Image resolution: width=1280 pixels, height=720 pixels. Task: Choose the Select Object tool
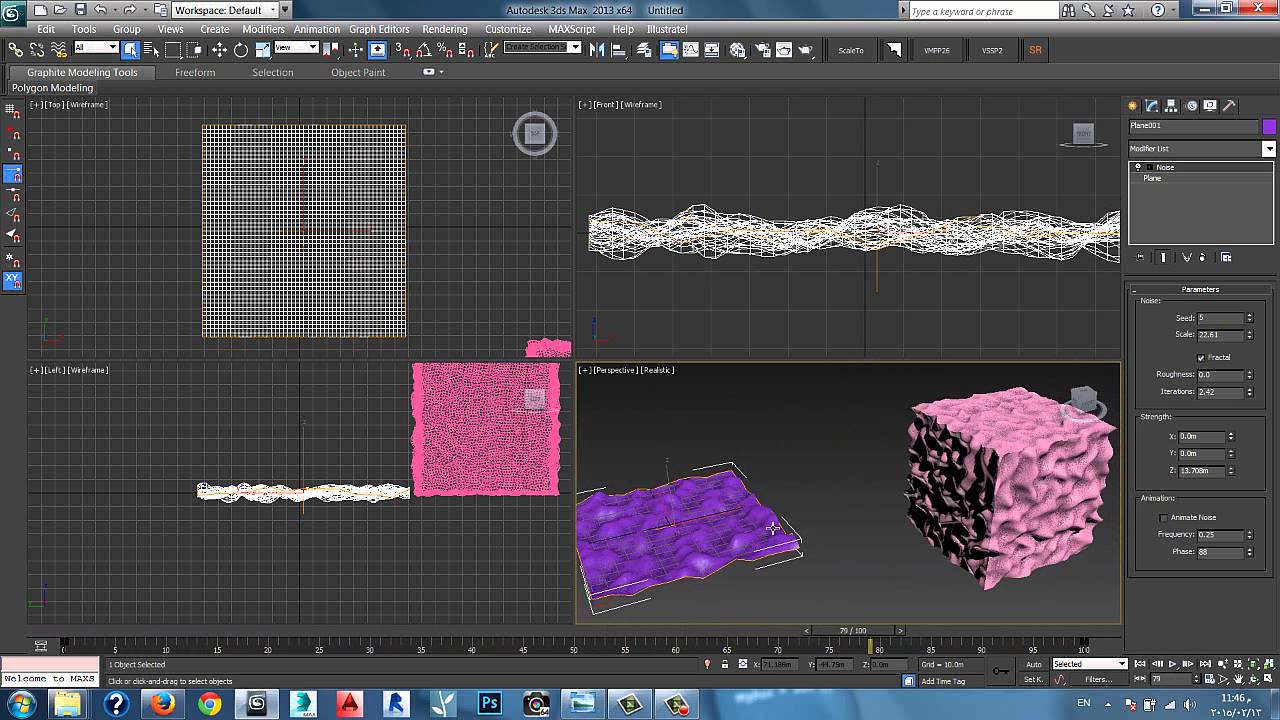tap(131, 49)
